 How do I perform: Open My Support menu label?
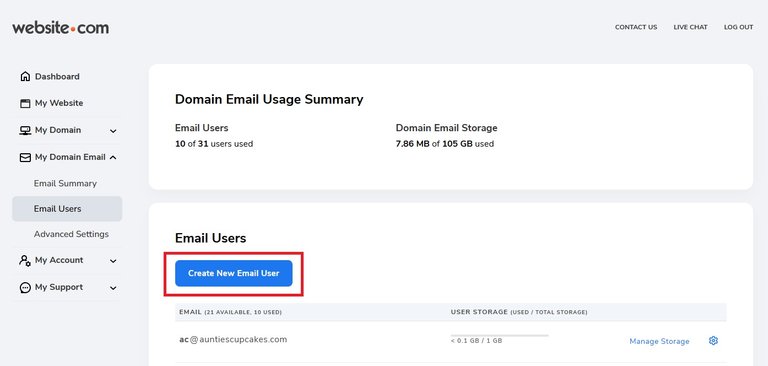[59, 287]
